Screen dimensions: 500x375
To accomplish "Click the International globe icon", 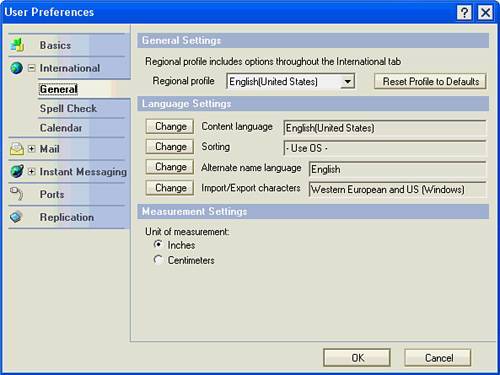I will click(16, 68).
